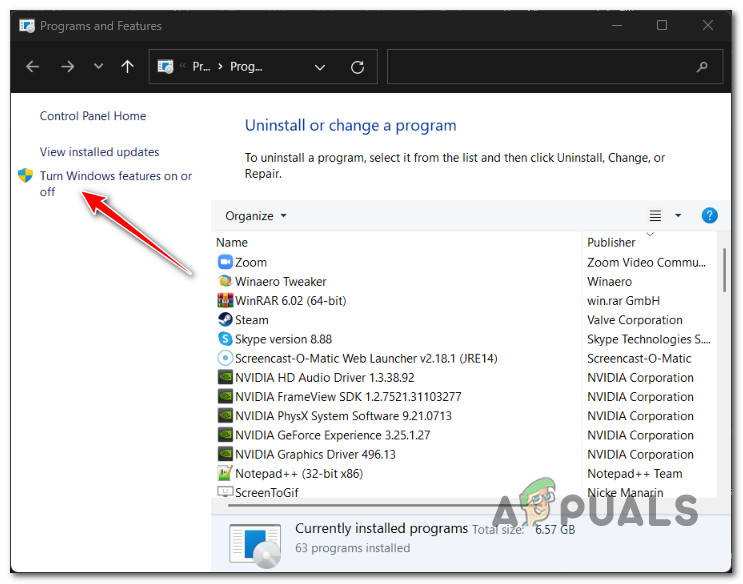Select 'ScreenToGif' program name
The width and height of the screenshot is (743, 584).
pyautogui.click(x=267, y=493)
